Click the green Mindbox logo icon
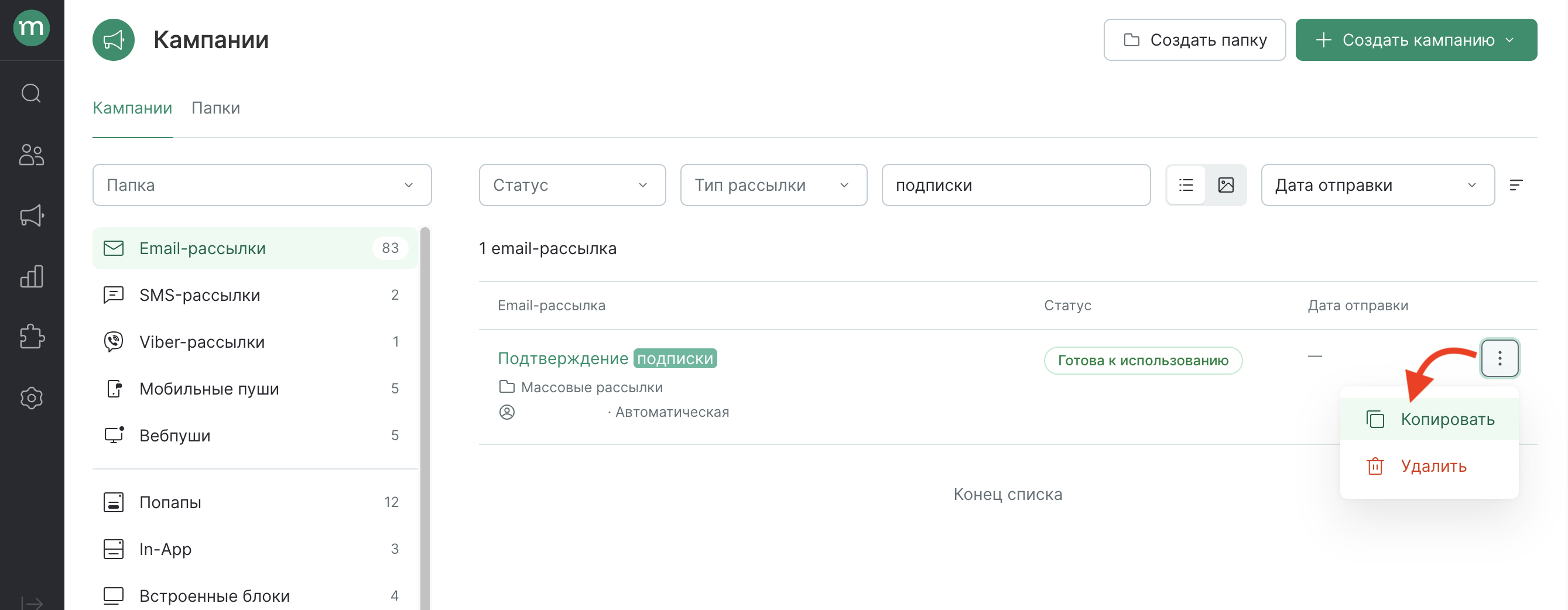Screen dimensions: 1568x610 (x=32, y=28)
